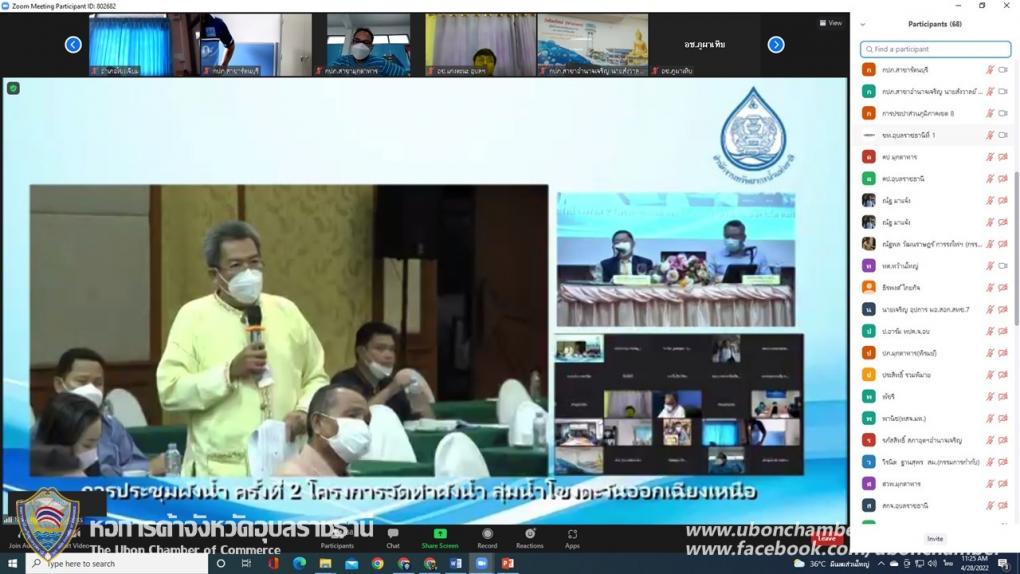Start recording with the Record button

pos(487,538)
